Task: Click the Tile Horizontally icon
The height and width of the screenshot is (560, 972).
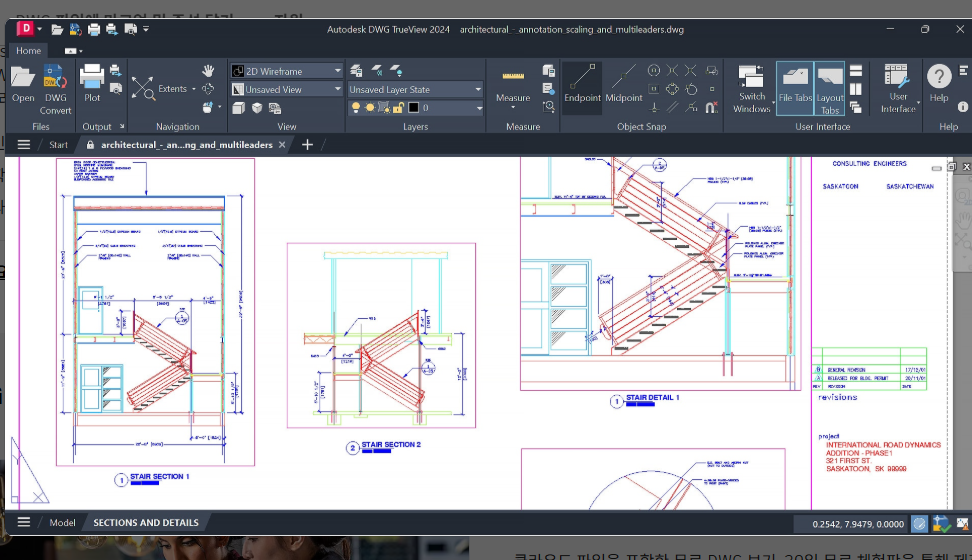Action: tap(856, 71)
